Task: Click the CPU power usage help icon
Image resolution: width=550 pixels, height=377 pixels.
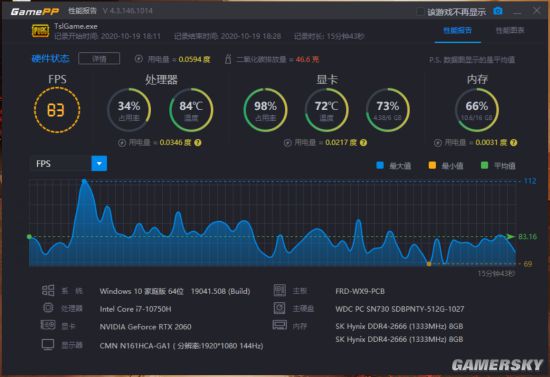Action: coord(198,142)
